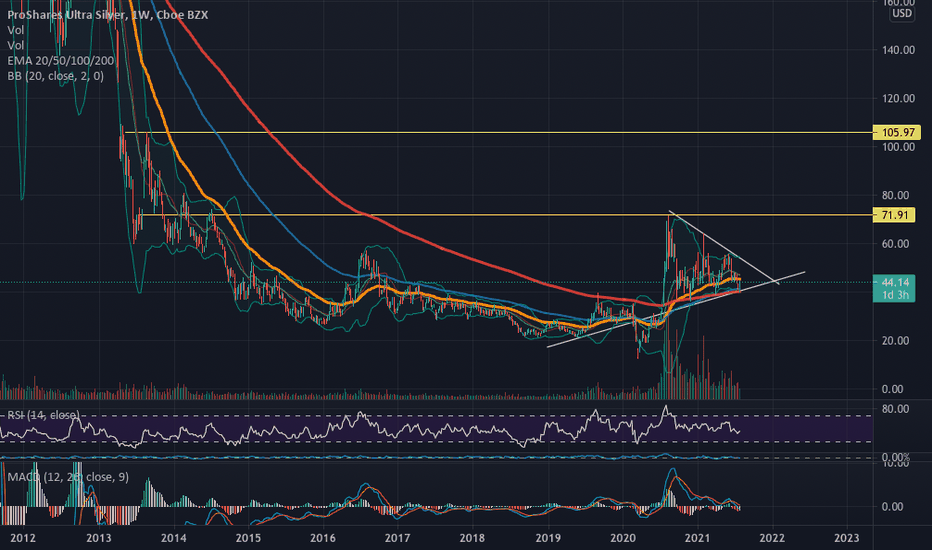
Task: Click the ProShares Ultra Silver chart title
Action: point(108,15)
